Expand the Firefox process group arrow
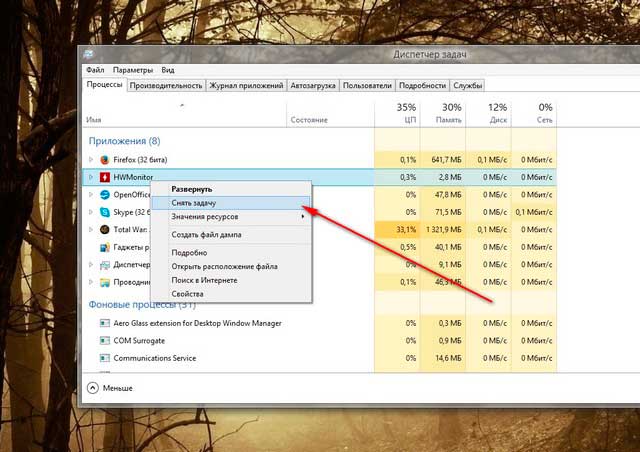 (91, 160)
